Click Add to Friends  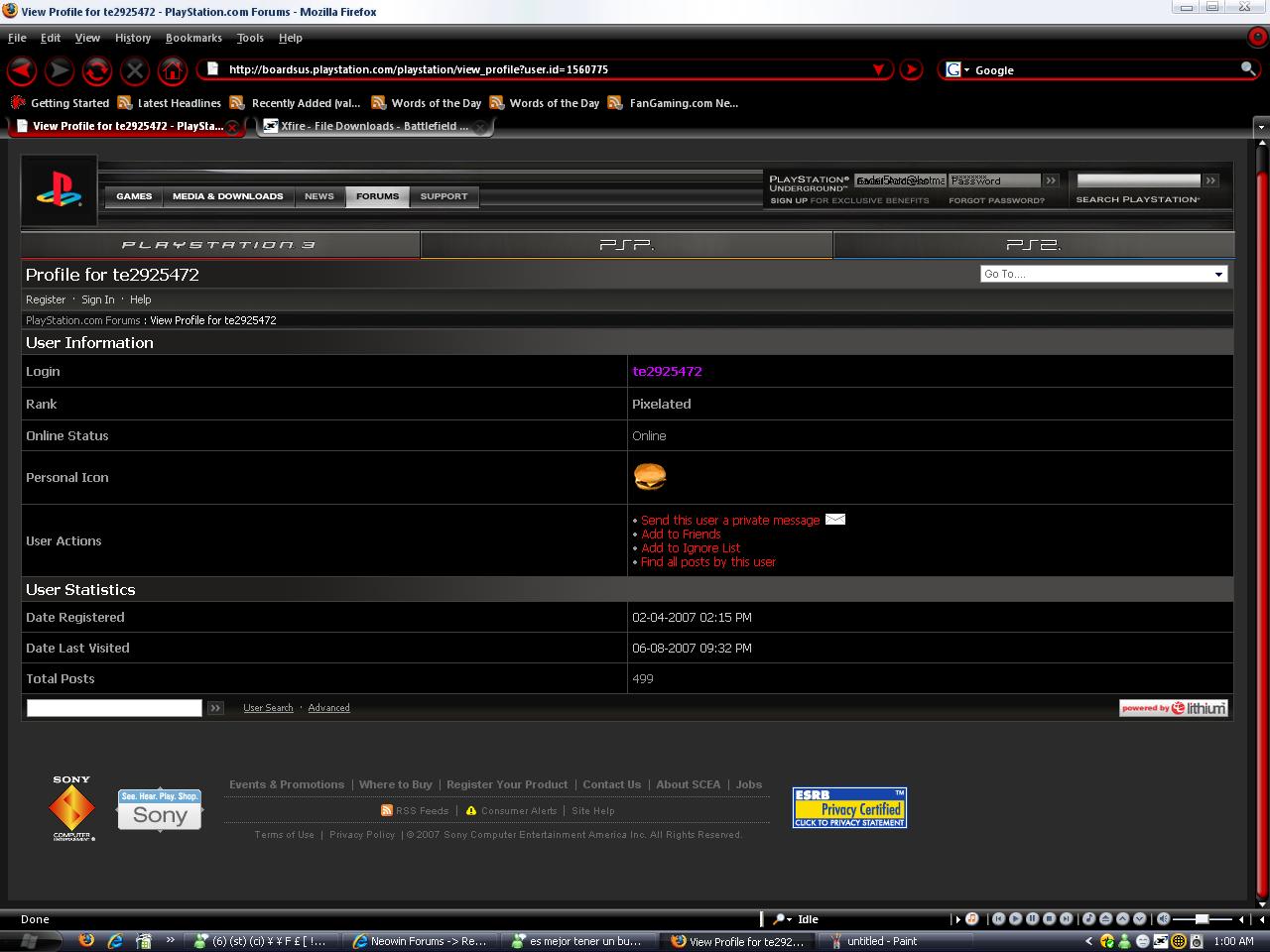[x=681, y=534]
